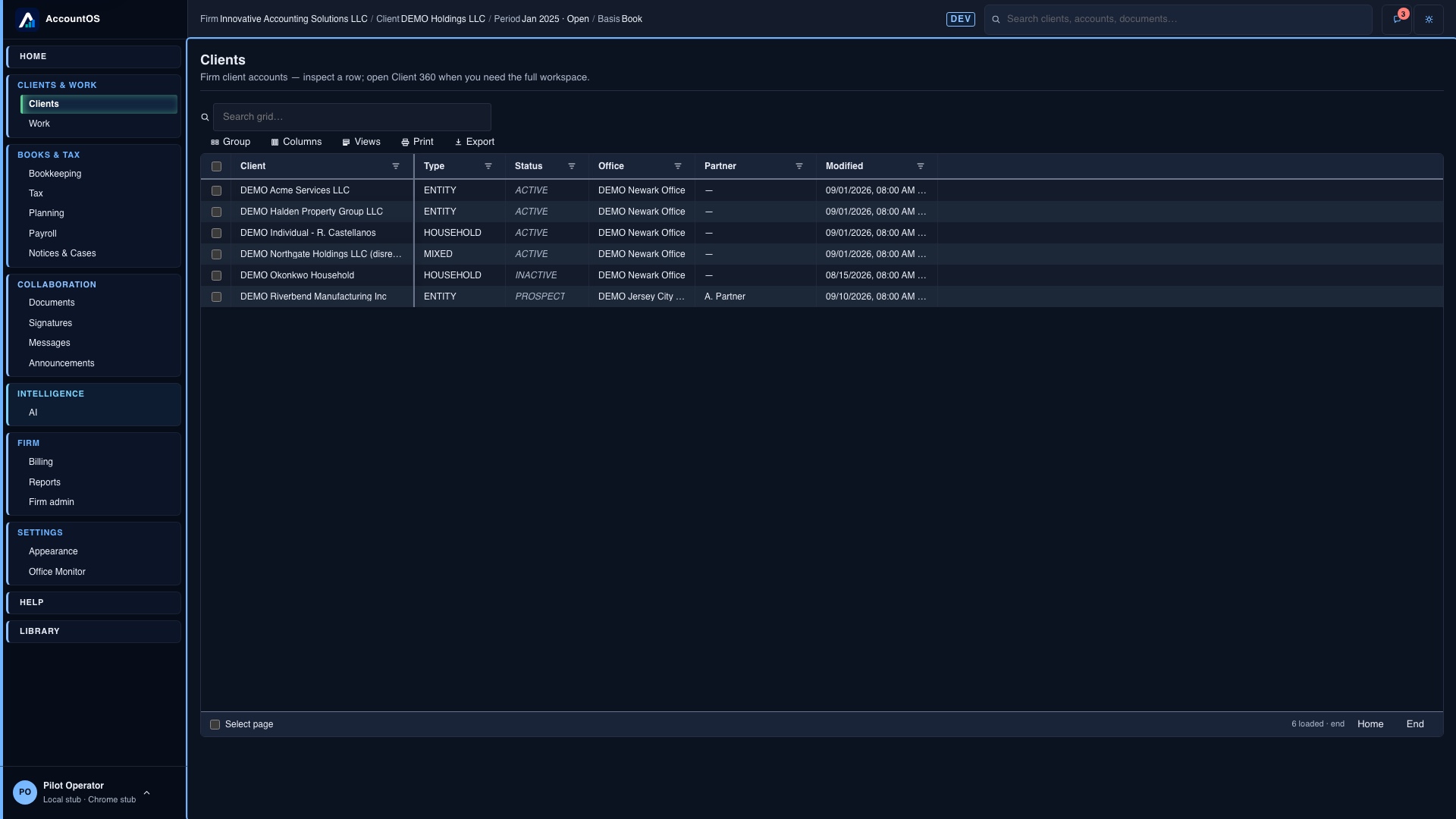
Task: Open the Columns chooser in grid toolbar
Action: click(x=297, y=142)
